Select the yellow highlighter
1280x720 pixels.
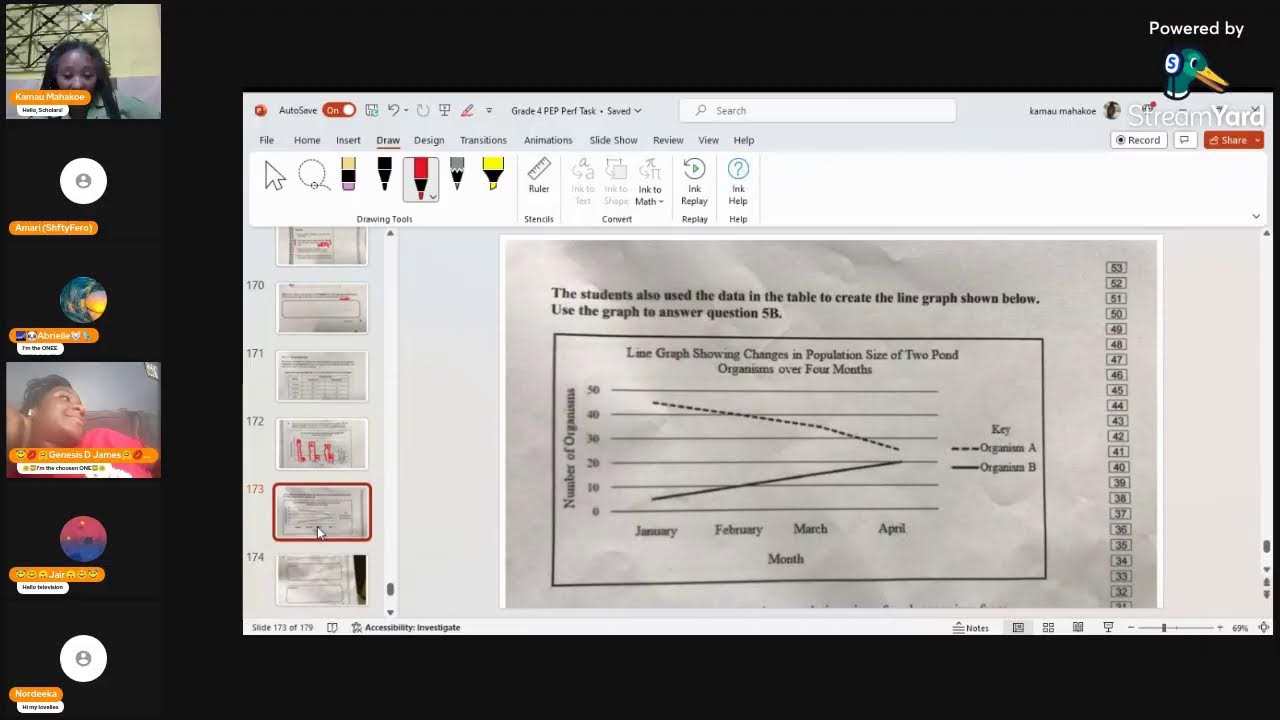pyautogui.click(x=493, y=176)
